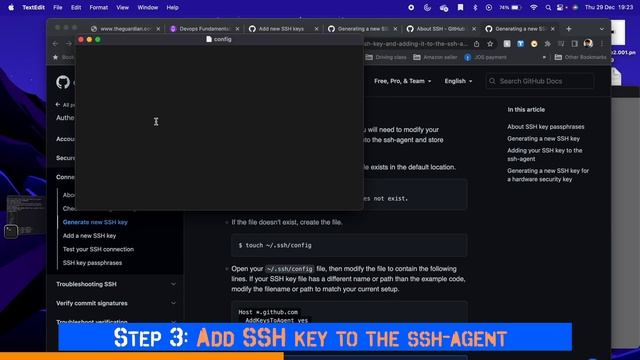Open the Amazon seller bookmark folder

[435, 57]
